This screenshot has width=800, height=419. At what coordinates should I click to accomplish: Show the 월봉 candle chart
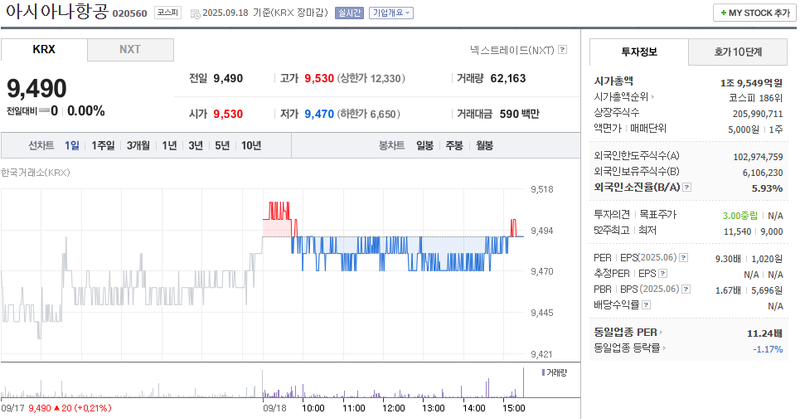click(x=485, y=145)
